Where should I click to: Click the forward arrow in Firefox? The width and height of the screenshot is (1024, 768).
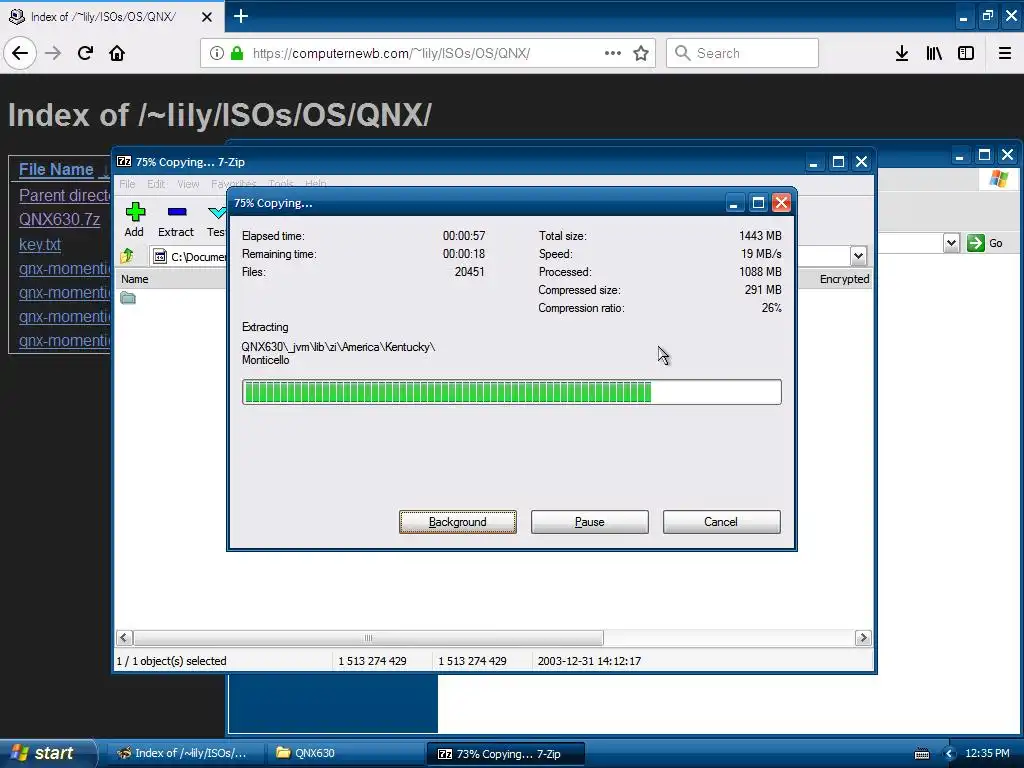pyautogui.click(x=53, y=53)
